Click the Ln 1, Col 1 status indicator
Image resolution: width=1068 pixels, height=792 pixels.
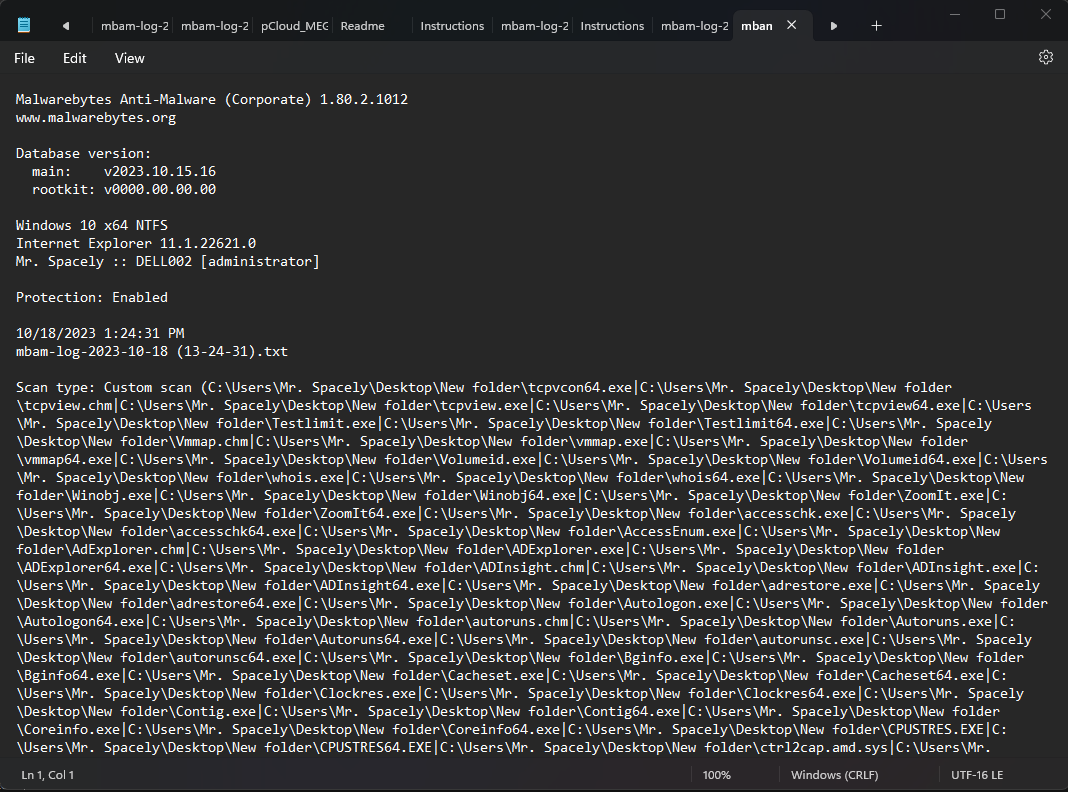point(48,775)
